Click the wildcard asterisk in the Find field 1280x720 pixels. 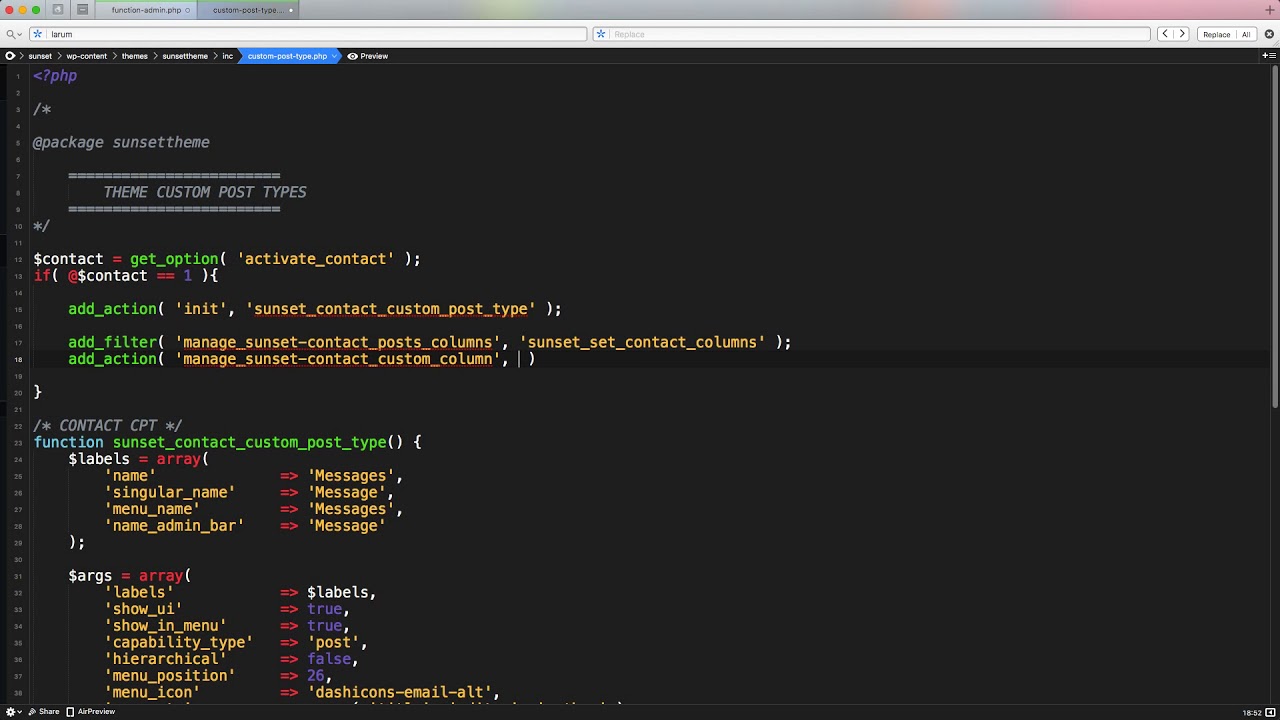(38, 34)
